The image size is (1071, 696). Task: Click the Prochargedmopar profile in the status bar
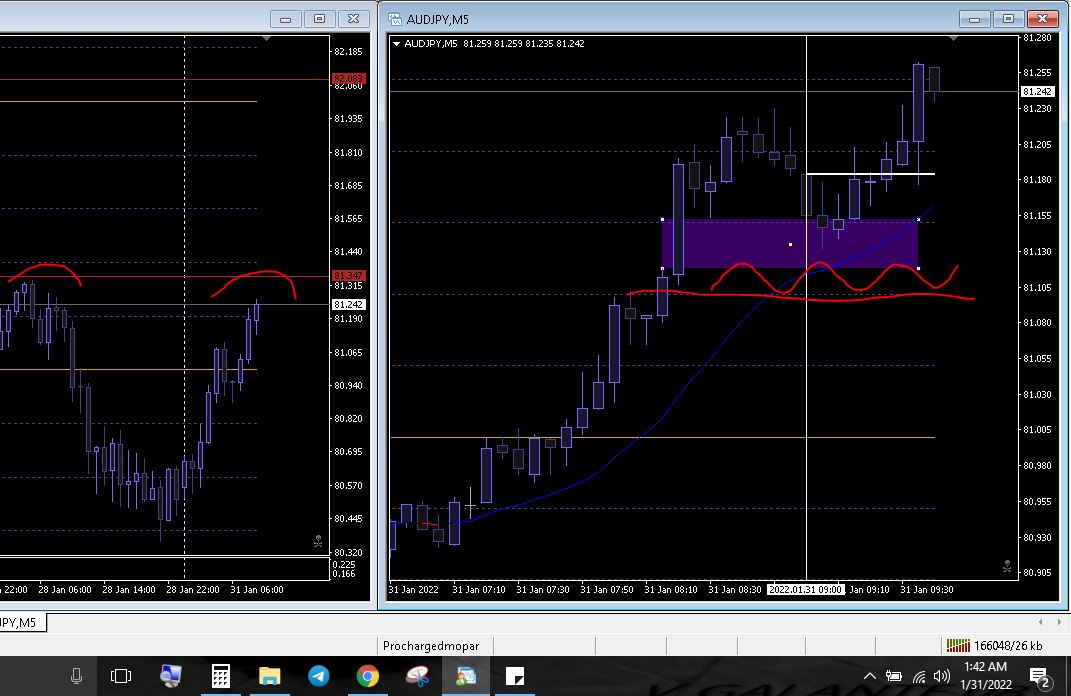coord(437,646)
